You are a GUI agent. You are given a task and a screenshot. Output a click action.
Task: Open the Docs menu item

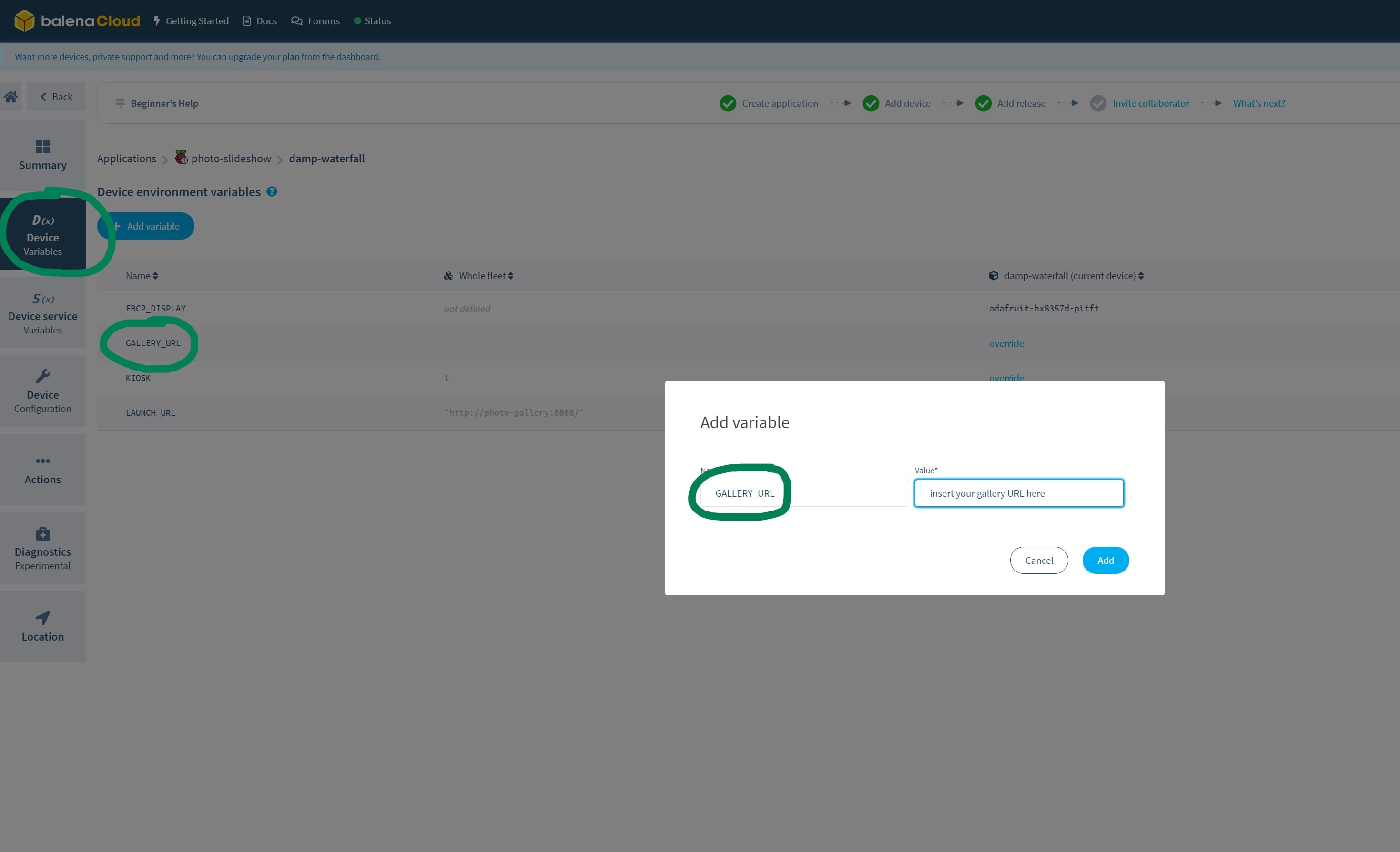pos(260,21)
